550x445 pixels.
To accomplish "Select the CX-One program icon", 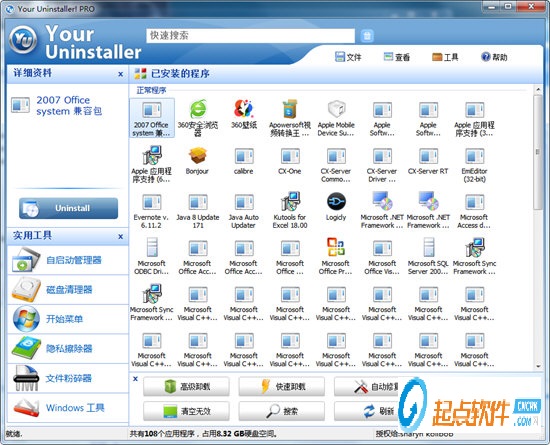I will tap(290, 156).
